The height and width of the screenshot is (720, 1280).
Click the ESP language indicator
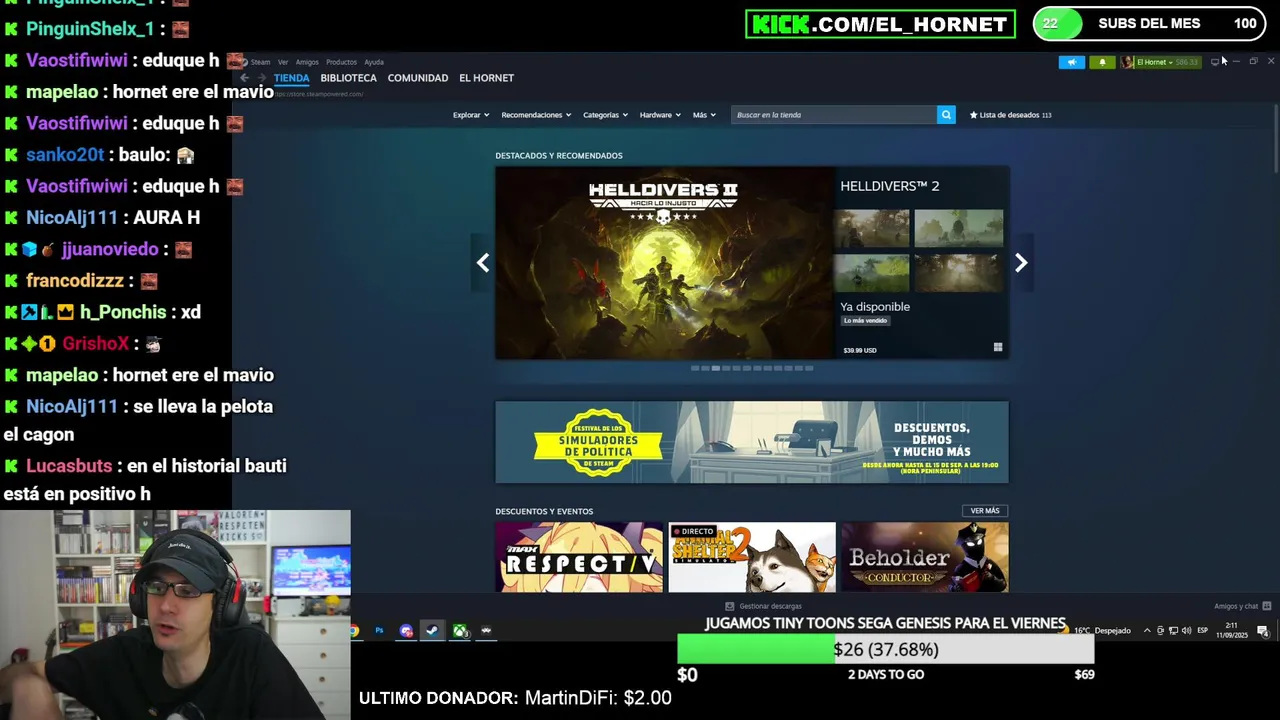coord(1203,631)
